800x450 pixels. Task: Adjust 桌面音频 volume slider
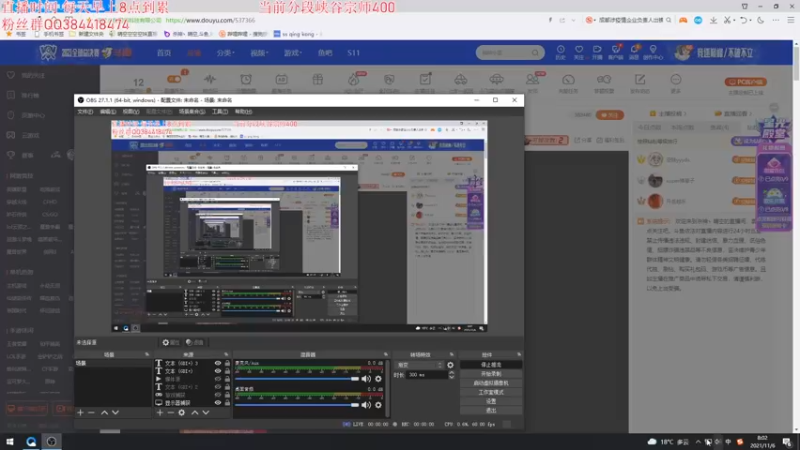click(296, 405)
